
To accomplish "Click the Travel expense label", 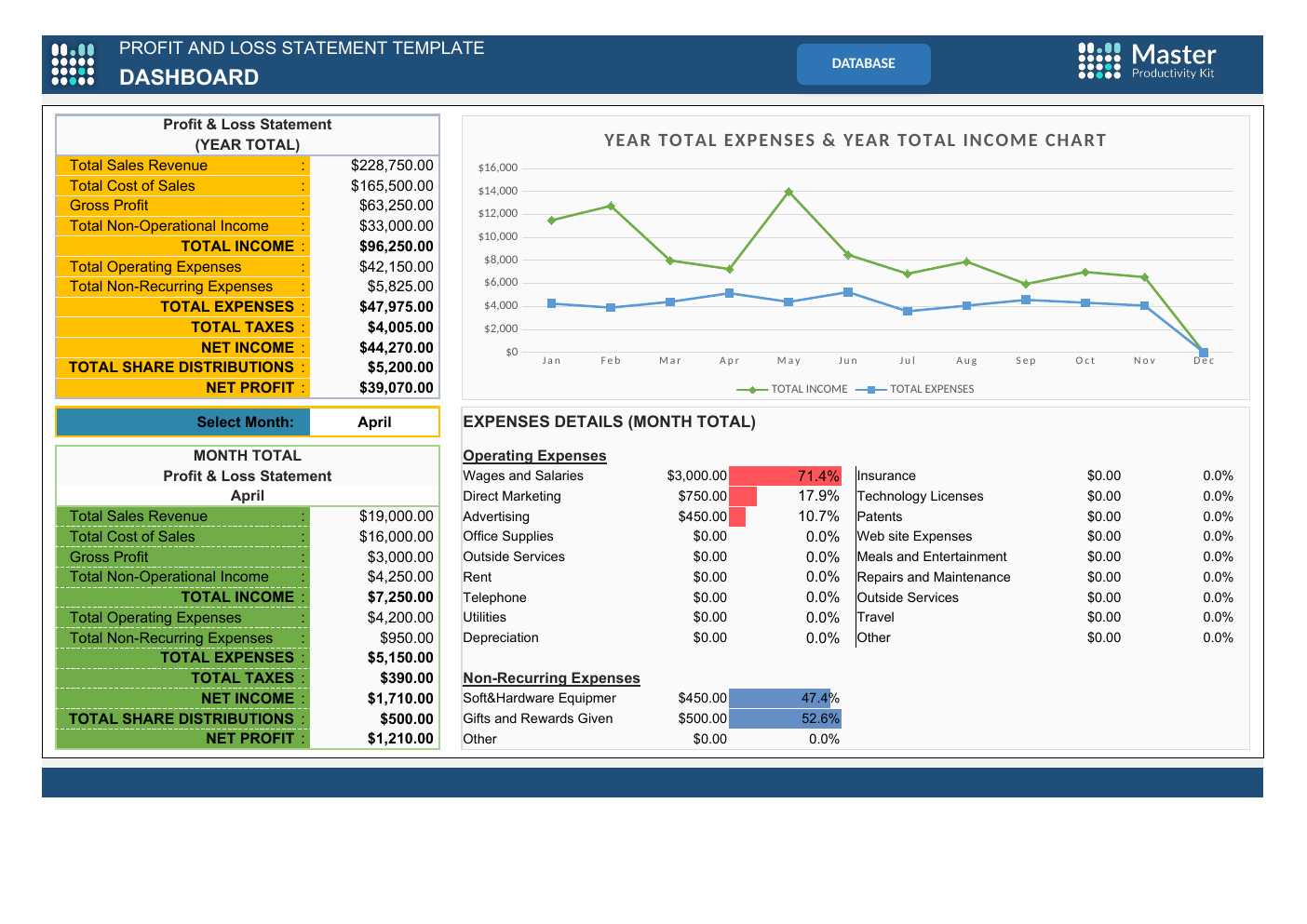I will point(875,618).
